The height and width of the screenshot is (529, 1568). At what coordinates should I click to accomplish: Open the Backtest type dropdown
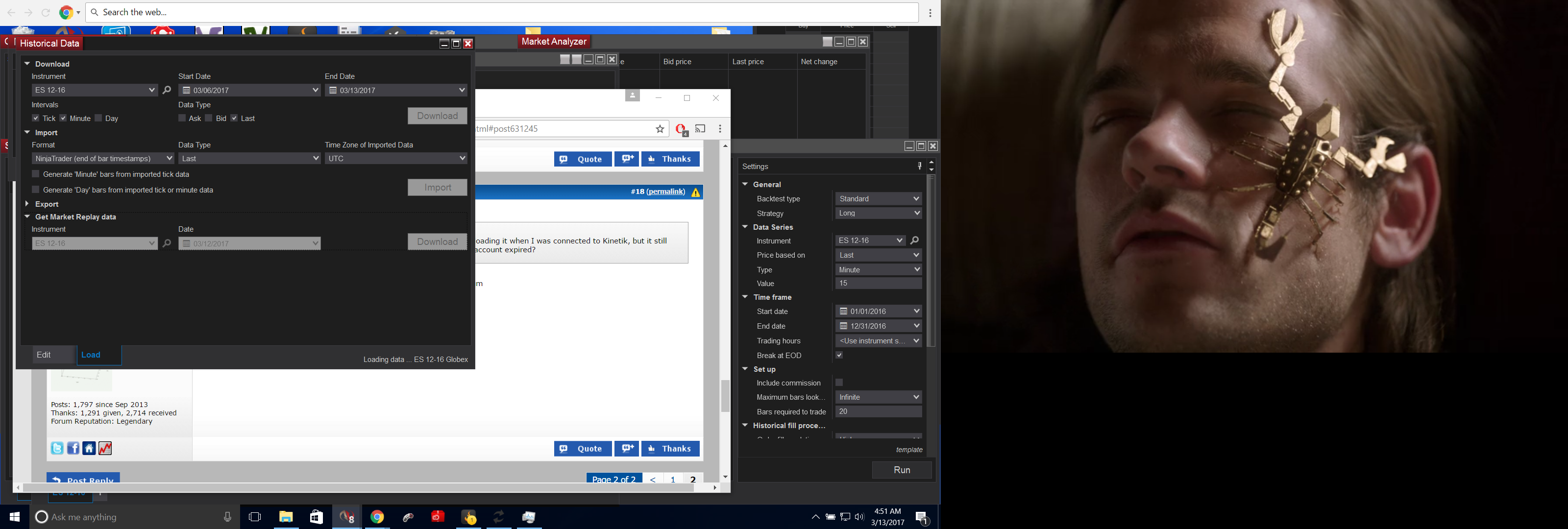879,199
